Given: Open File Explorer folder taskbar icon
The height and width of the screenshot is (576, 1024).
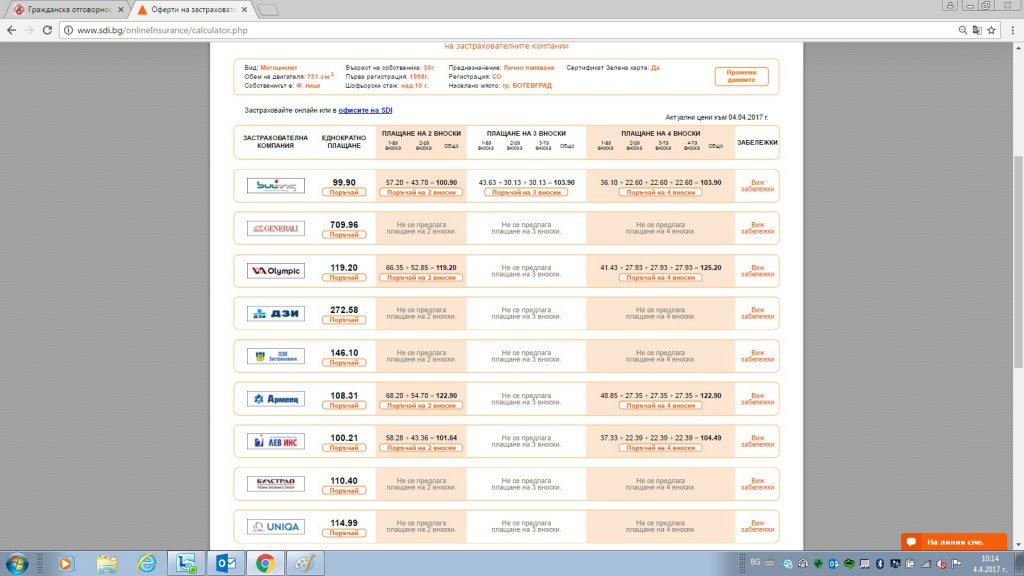Looking at the screenshot, I should [x=106, y=563].
